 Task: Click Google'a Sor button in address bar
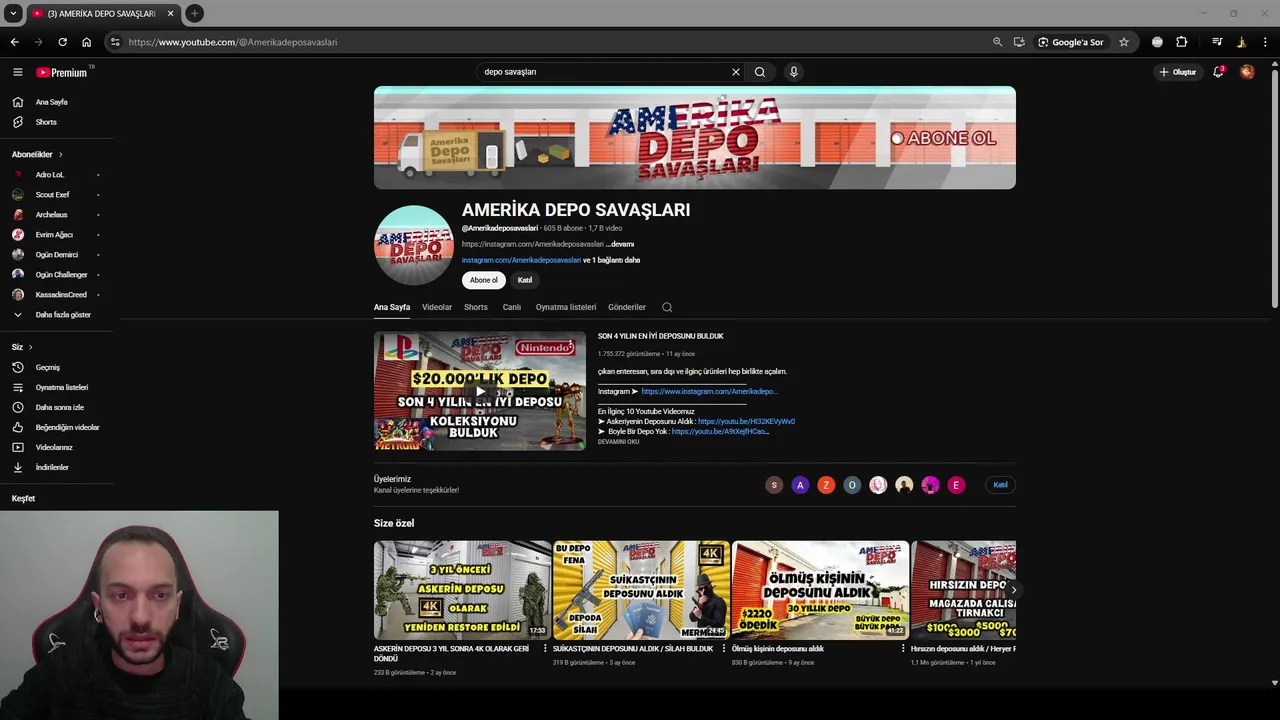[x=1071, y=42]
